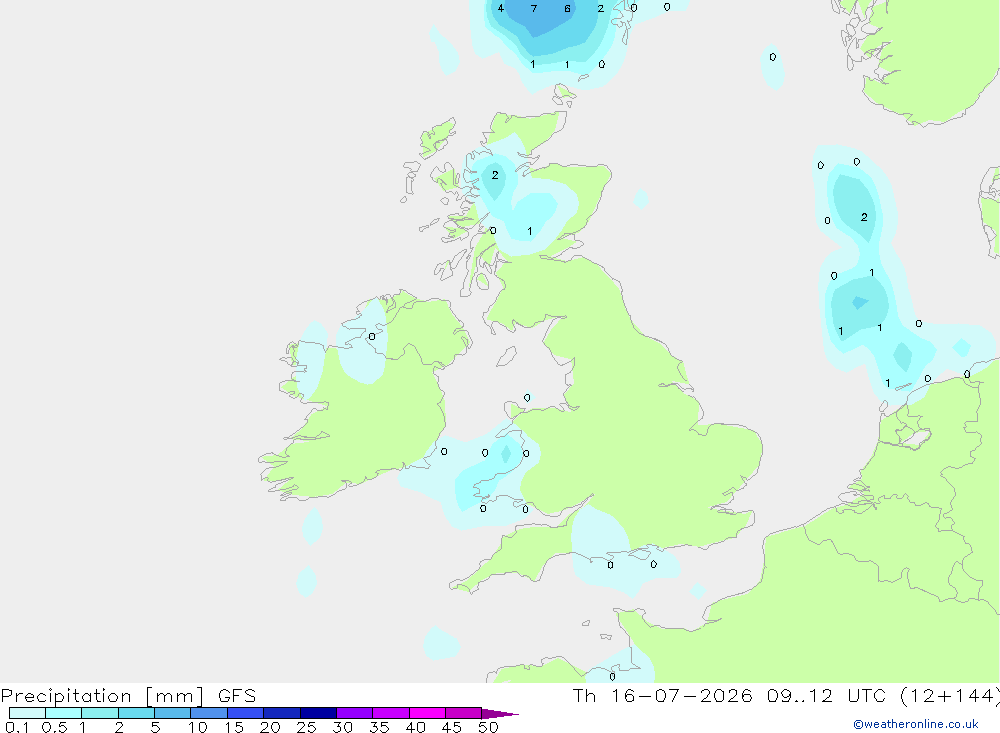Click the 'GFS' model label
This screenshot has width=1000, height=733.
pos(237,695)
